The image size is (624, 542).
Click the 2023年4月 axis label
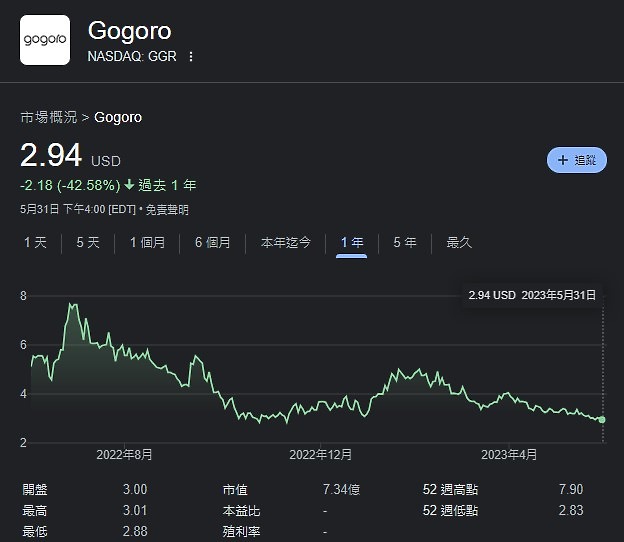click(509, 454)
